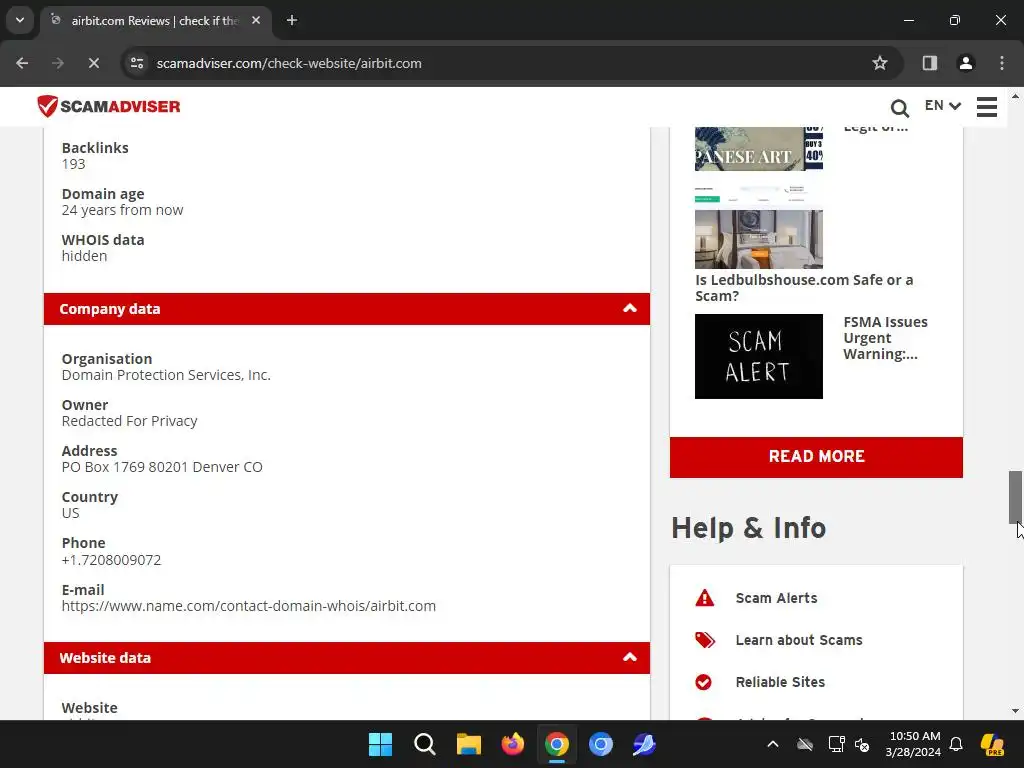The height and width of the screenshot is (768, 1024).
Task: Select Domain Protection Services, Inc. text
Action: coord(166,375)
